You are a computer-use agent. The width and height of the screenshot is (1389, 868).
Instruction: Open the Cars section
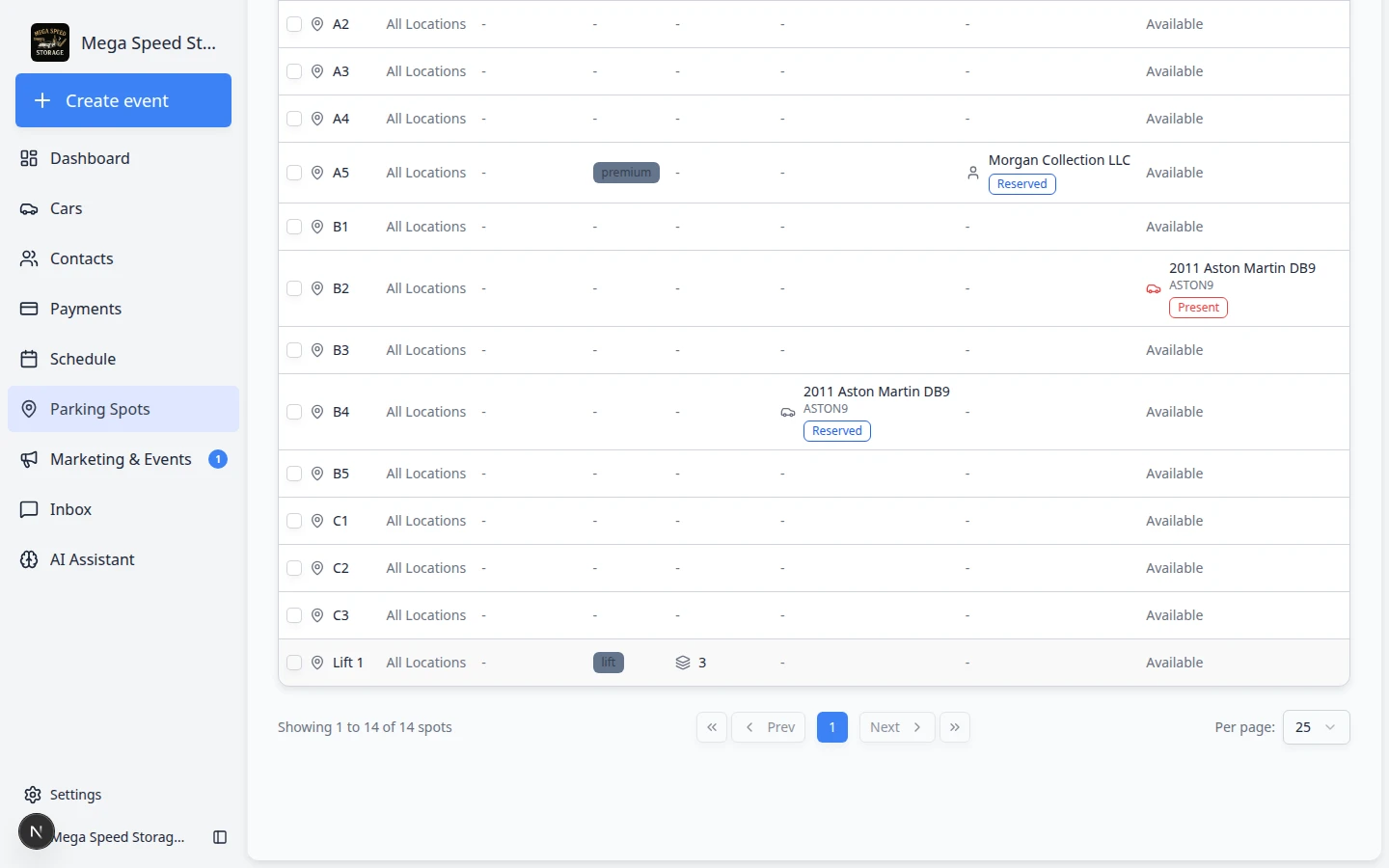point(123,208)
